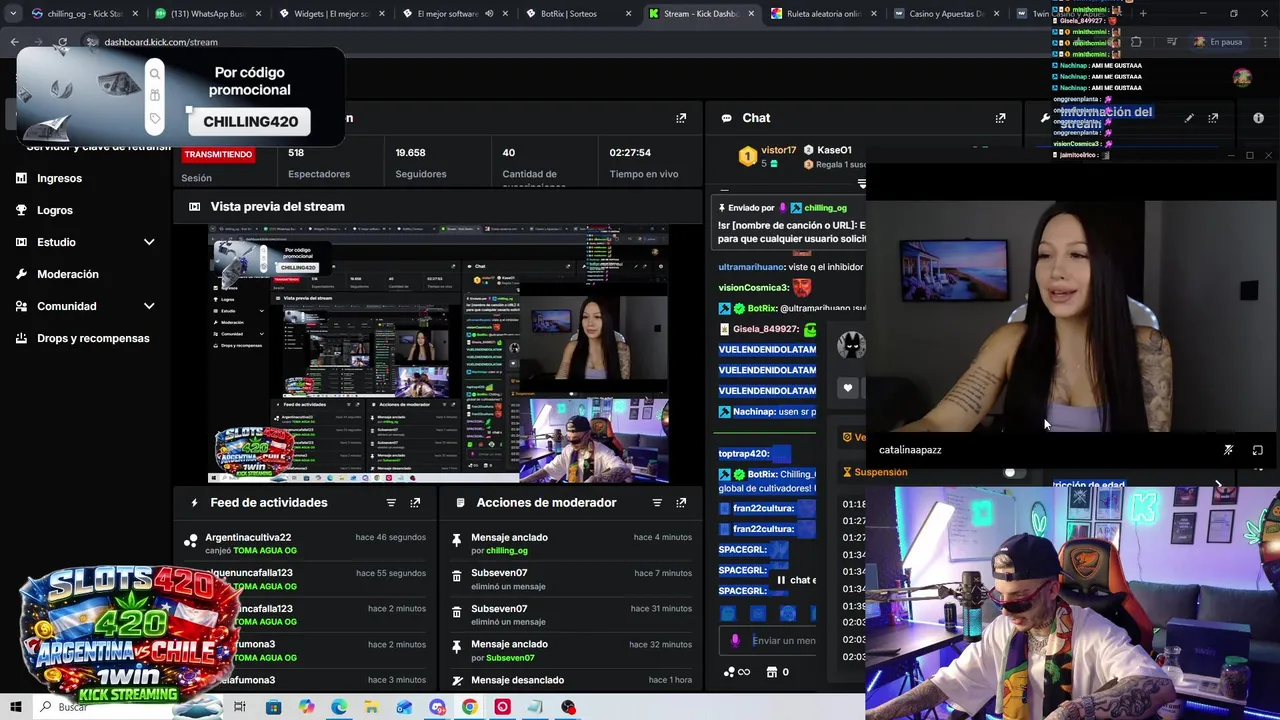Click the wrench icon beside Información del stream

click(x=1046, y=118)
